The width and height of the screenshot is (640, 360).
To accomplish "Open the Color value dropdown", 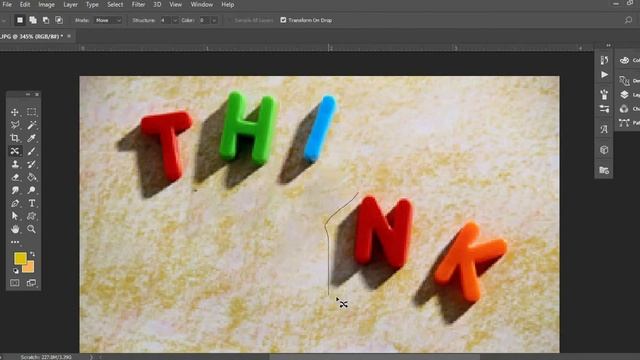I will 214,20.
